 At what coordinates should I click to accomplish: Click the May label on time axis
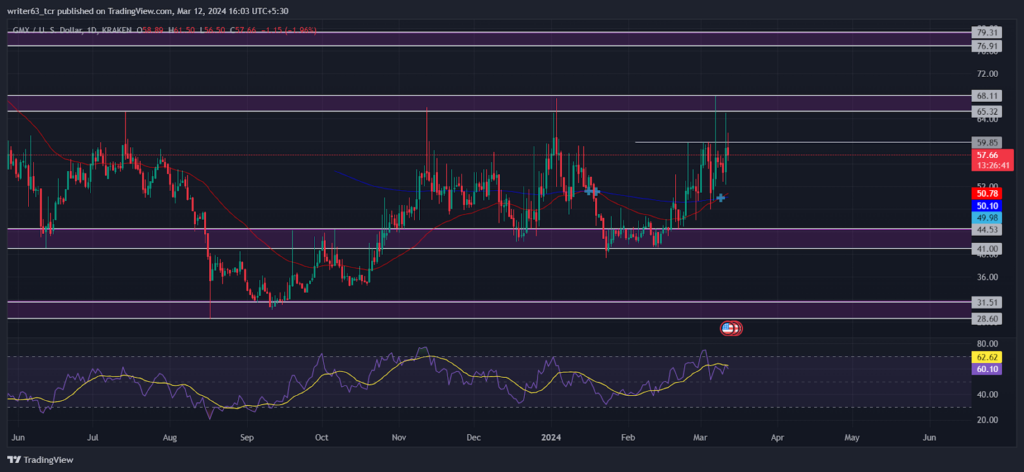pyautogui.click(x=852, y=437)
